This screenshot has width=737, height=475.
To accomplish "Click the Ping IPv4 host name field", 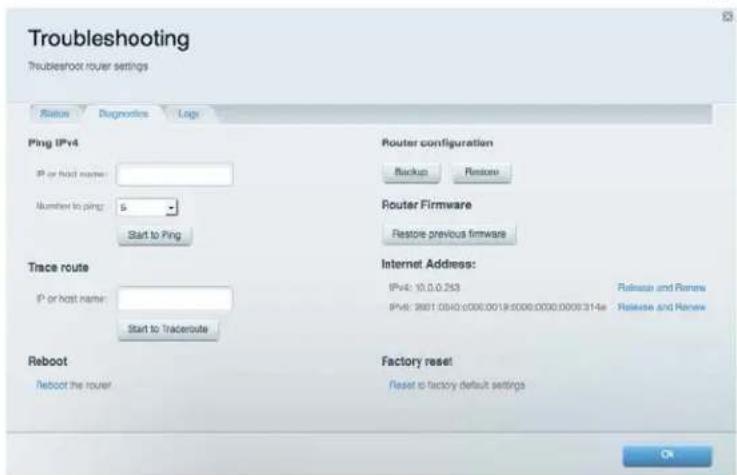I will (x=174, y=174).
